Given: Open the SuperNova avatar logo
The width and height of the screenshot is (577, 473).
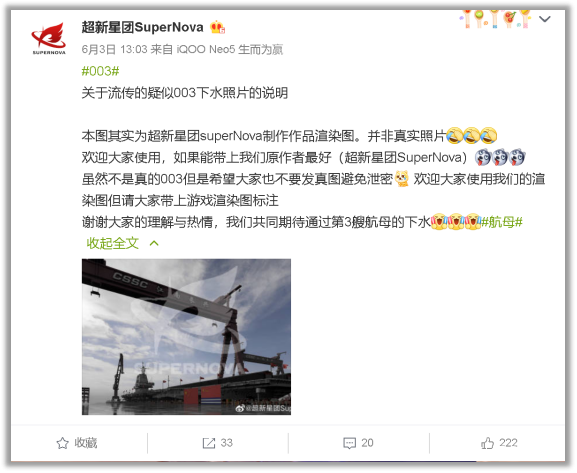Looking at the screenshot, I should 49,38.
